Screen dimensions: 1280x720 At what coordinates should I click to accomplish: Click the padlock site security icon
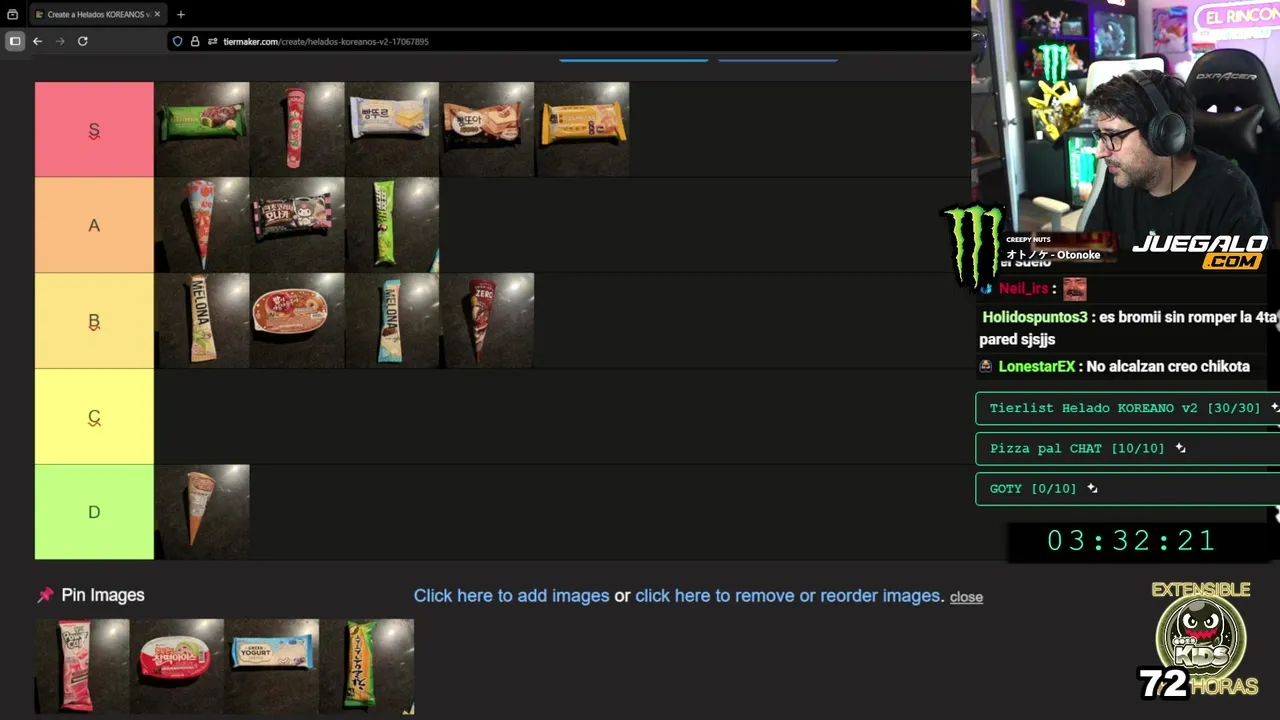click(x=195, y=41)
